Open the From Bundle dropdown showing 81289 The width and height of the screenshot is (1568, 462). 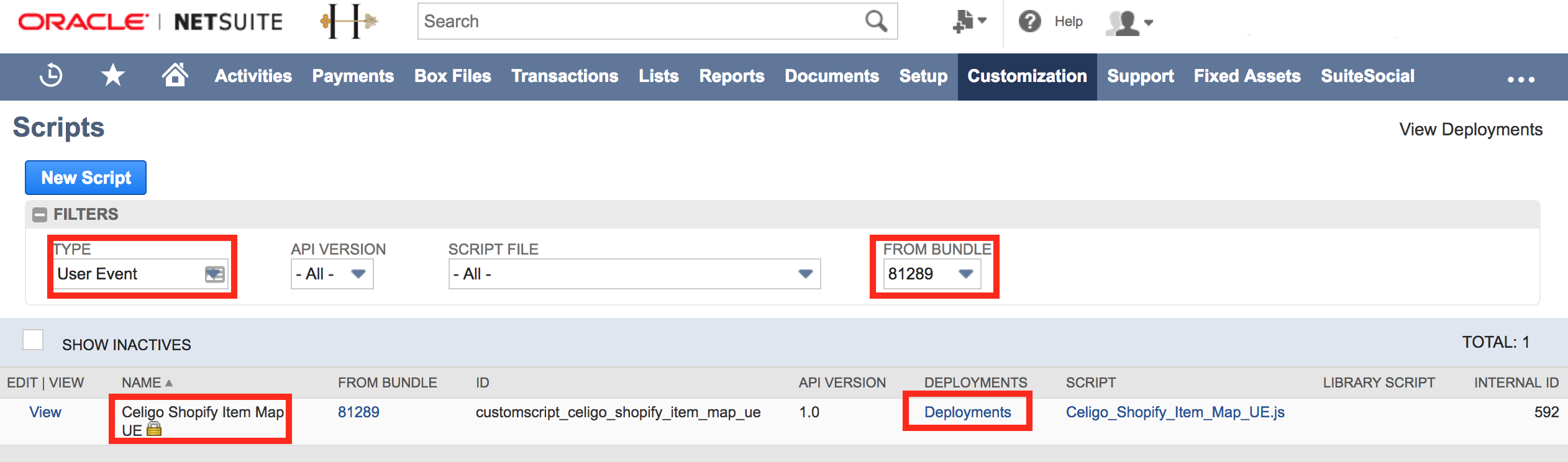point(932,274)
